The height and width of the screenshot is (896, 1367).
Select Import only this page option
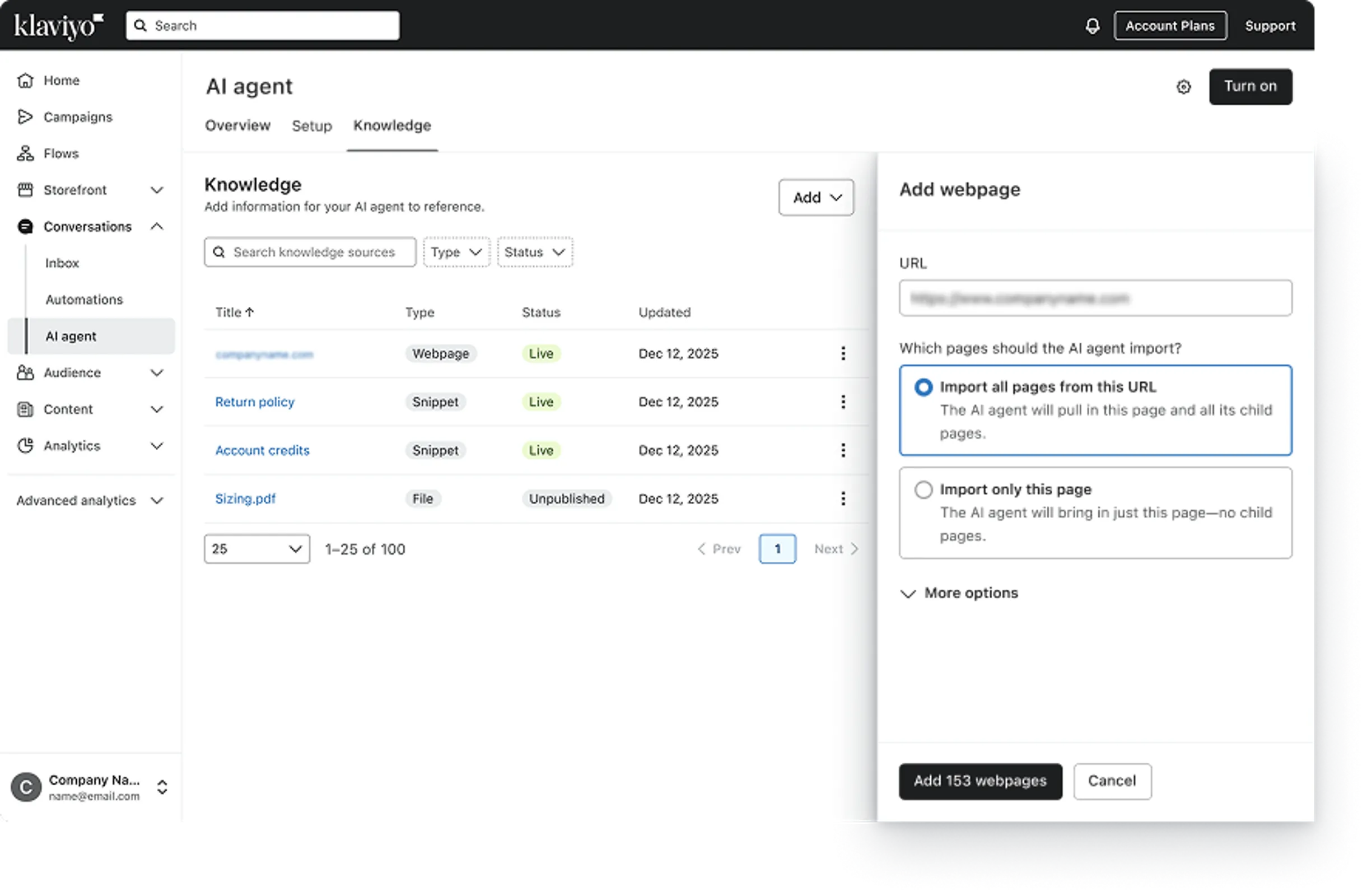tap(923, 490)
